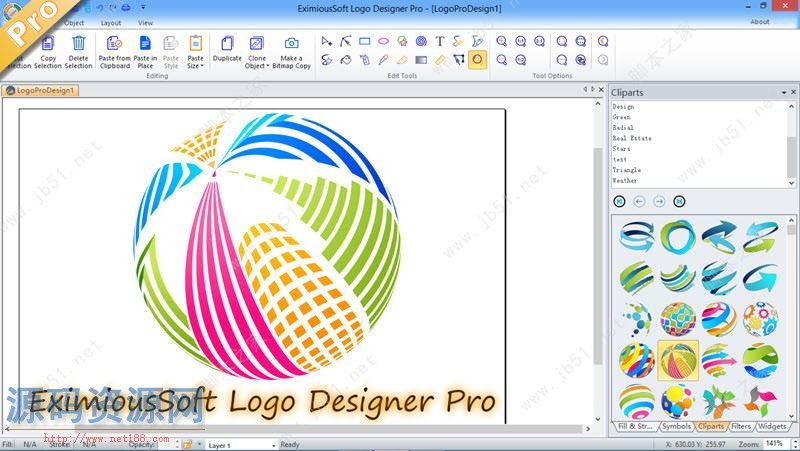Screen dimensions: 800x451
Task: Toggle the layer lock icon in status bar
Action: [x=187, y=445]
